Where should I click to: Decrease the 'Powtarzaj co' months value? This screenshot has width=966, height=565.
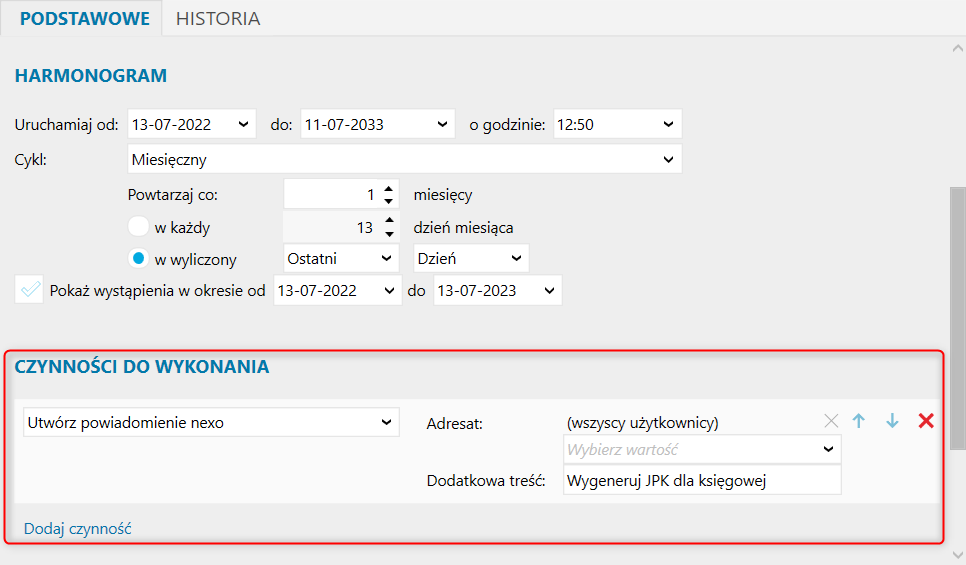click(x=388, y=201)
